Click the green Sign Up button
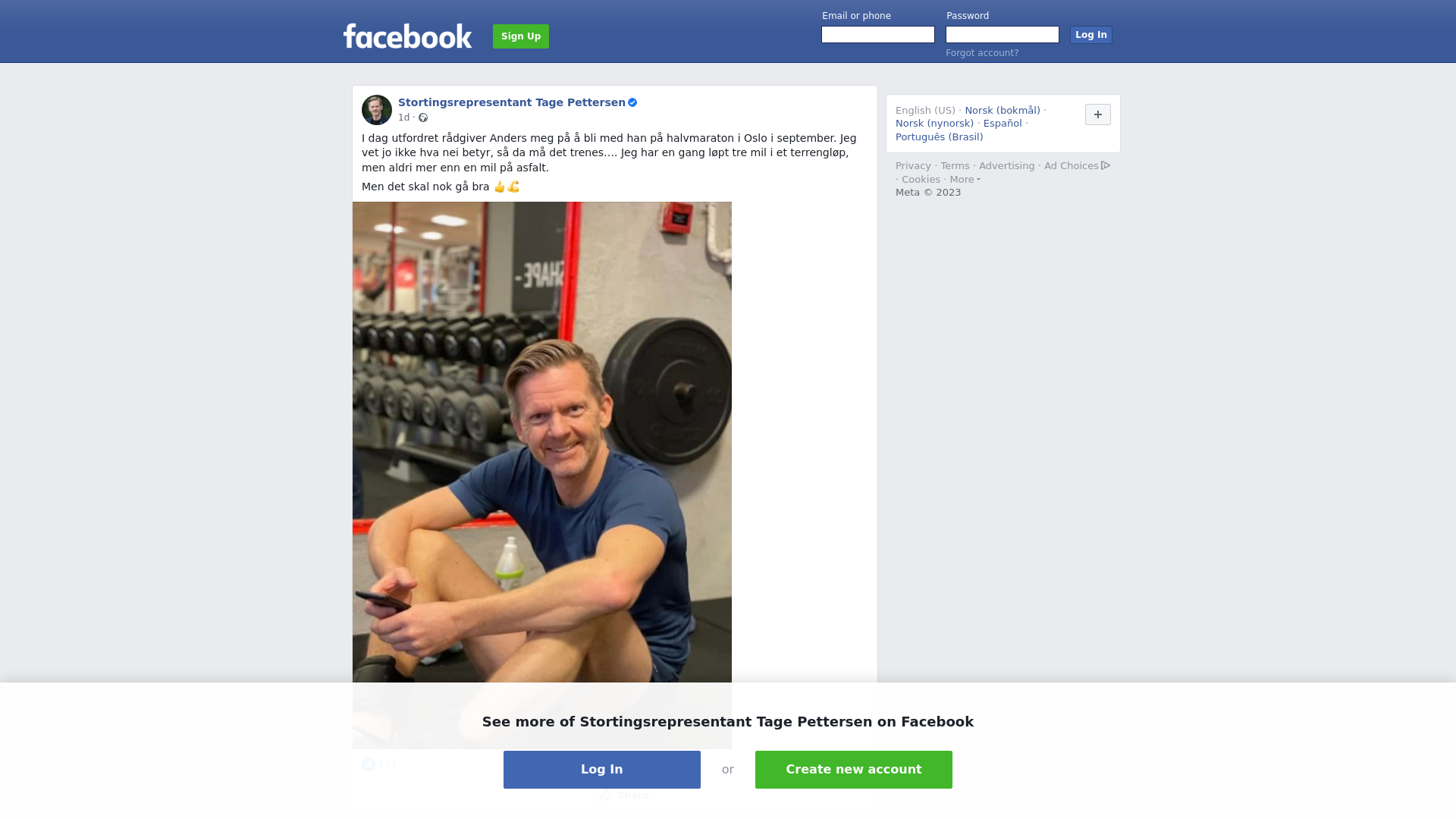This screenshot has width=1456, height=819. 521,36
